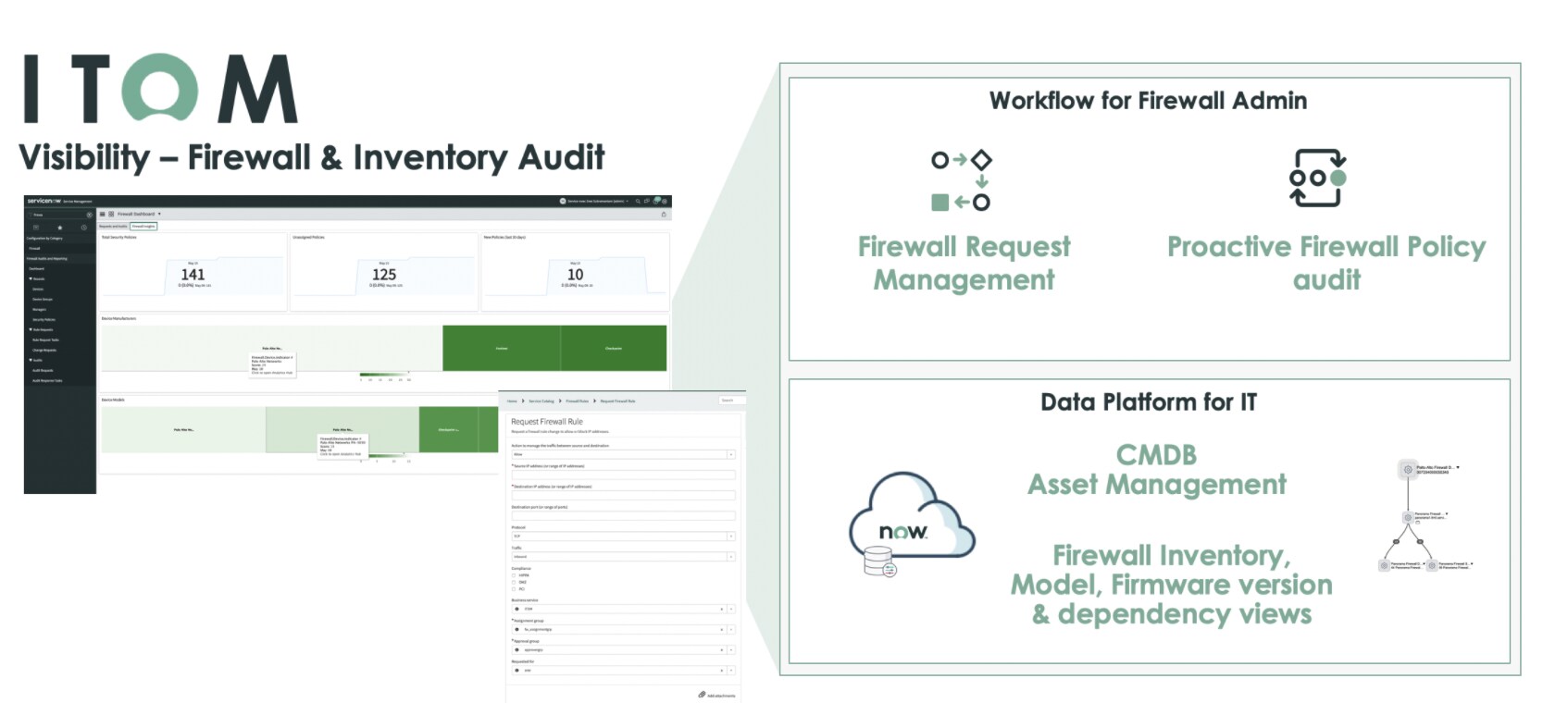Screen dimensions: 1568x703
Task: Check the PCI compliance checkbox
Action: click(515, 588)
